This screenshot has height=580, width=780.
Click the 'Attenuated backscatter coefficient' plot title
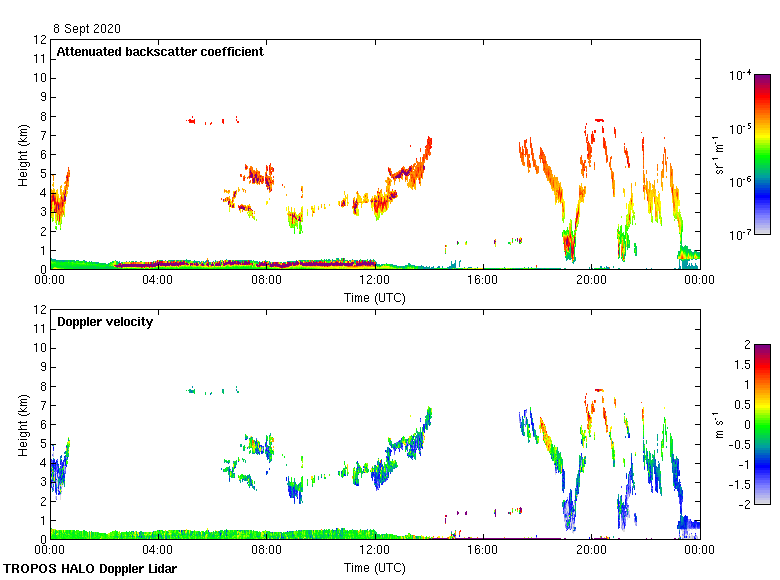(160, 52)
